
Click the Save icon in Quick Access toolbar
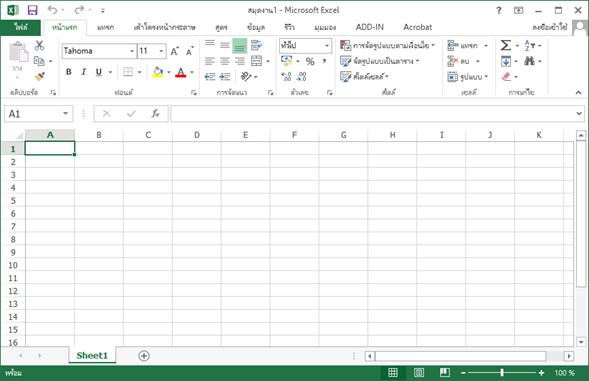click(33, 10)
